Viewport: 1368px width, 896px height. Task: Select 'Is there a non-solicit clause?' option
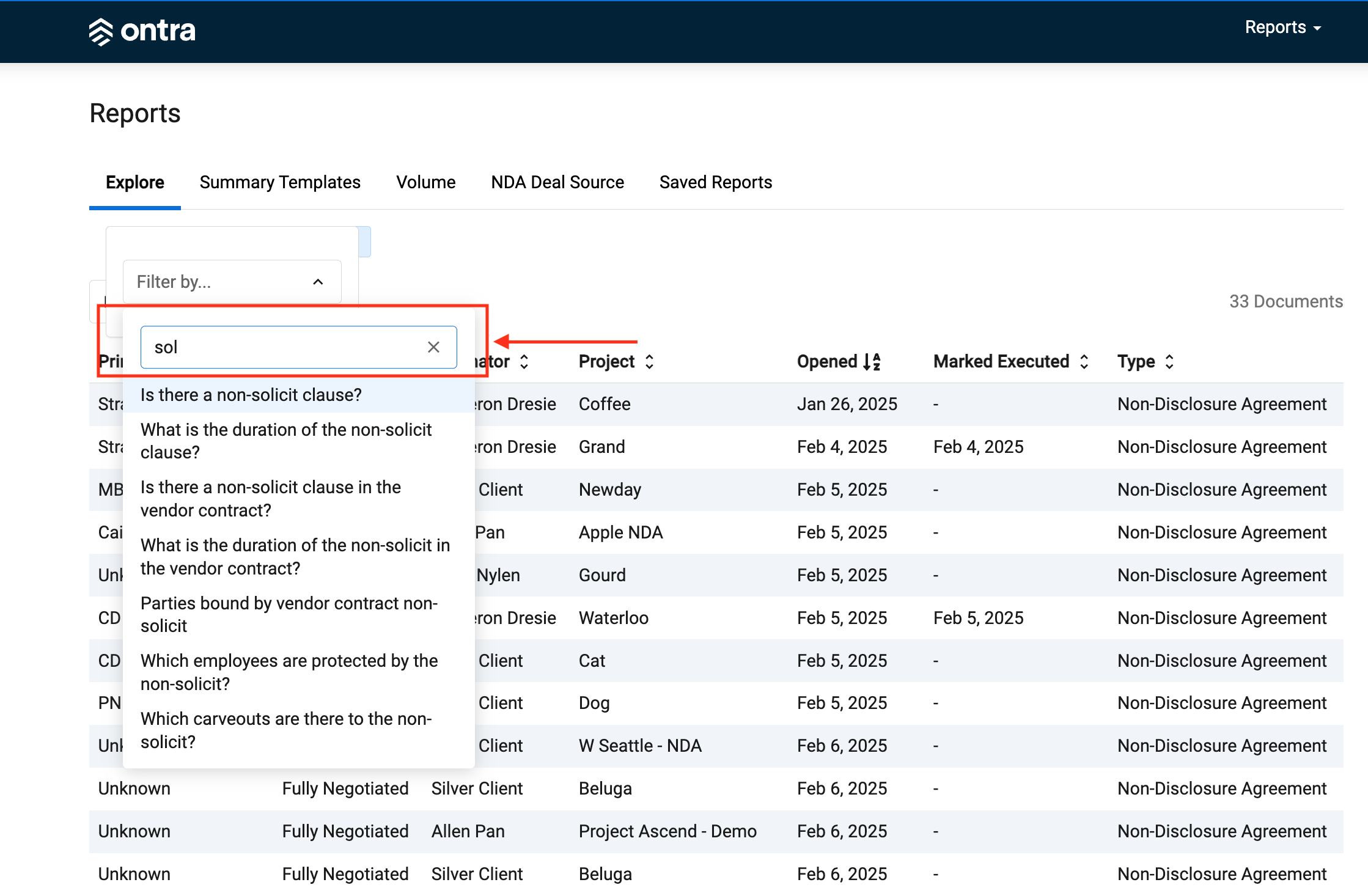click(299, 395)
